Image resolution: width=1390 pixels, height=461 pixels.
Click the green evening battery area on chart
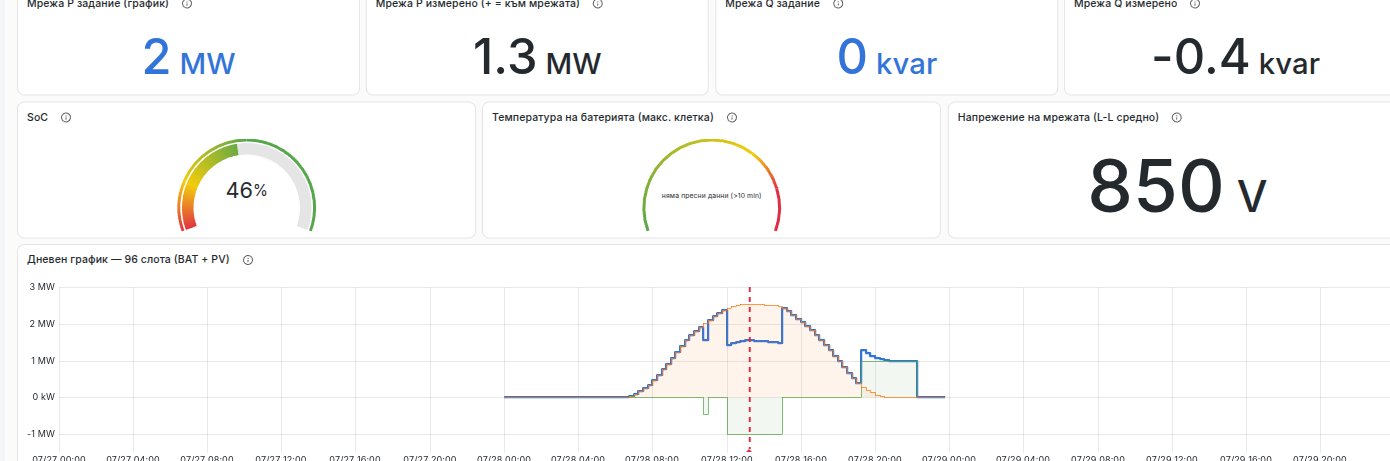[x=890, y=380]
